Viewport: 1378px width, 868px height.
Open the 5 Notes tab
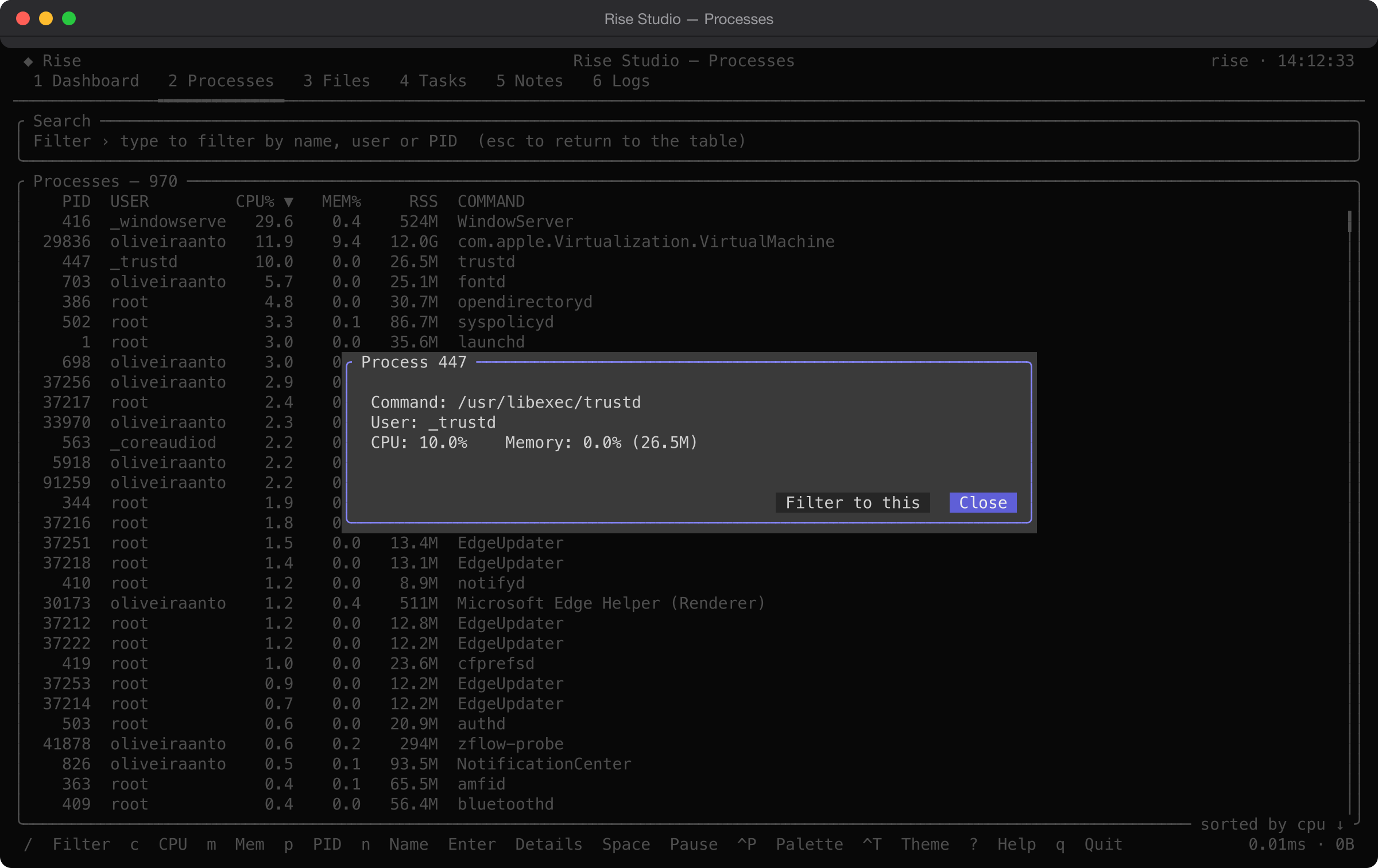coord(530,81)
